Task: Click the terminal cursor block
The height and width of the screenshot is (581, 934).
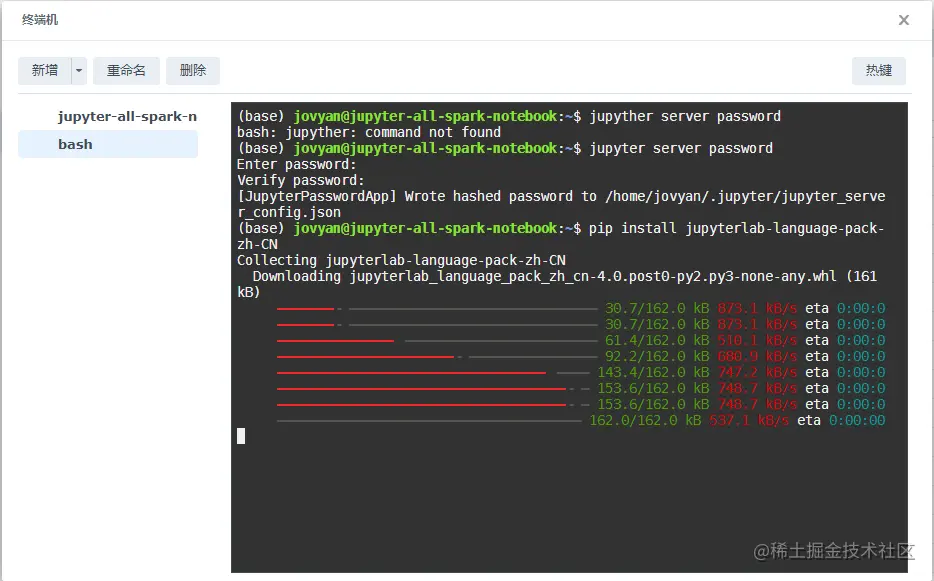Action: pos(241,436)
